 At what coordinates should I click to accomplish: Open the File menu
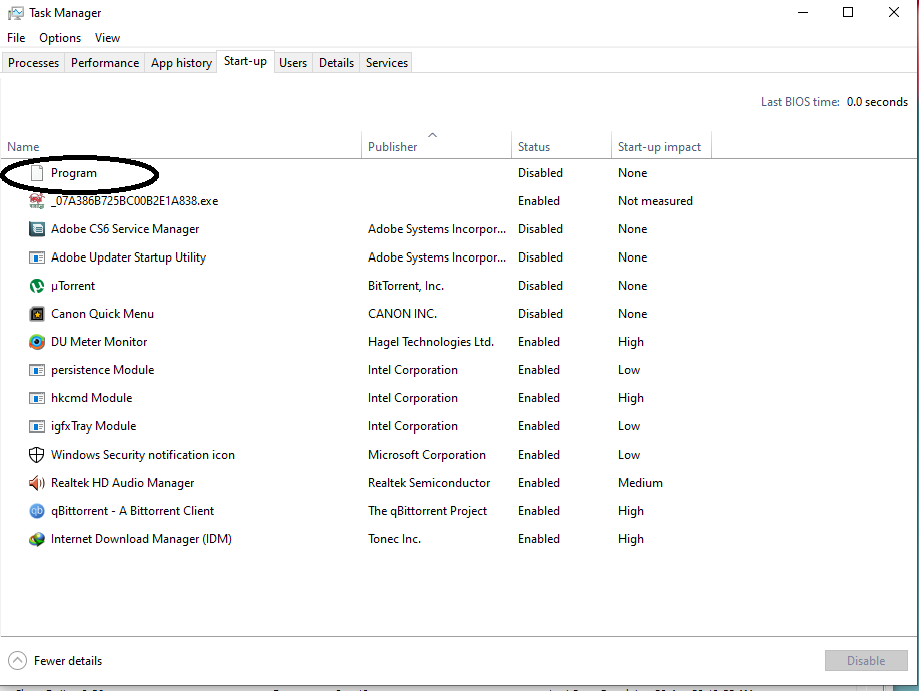[16, 38]
